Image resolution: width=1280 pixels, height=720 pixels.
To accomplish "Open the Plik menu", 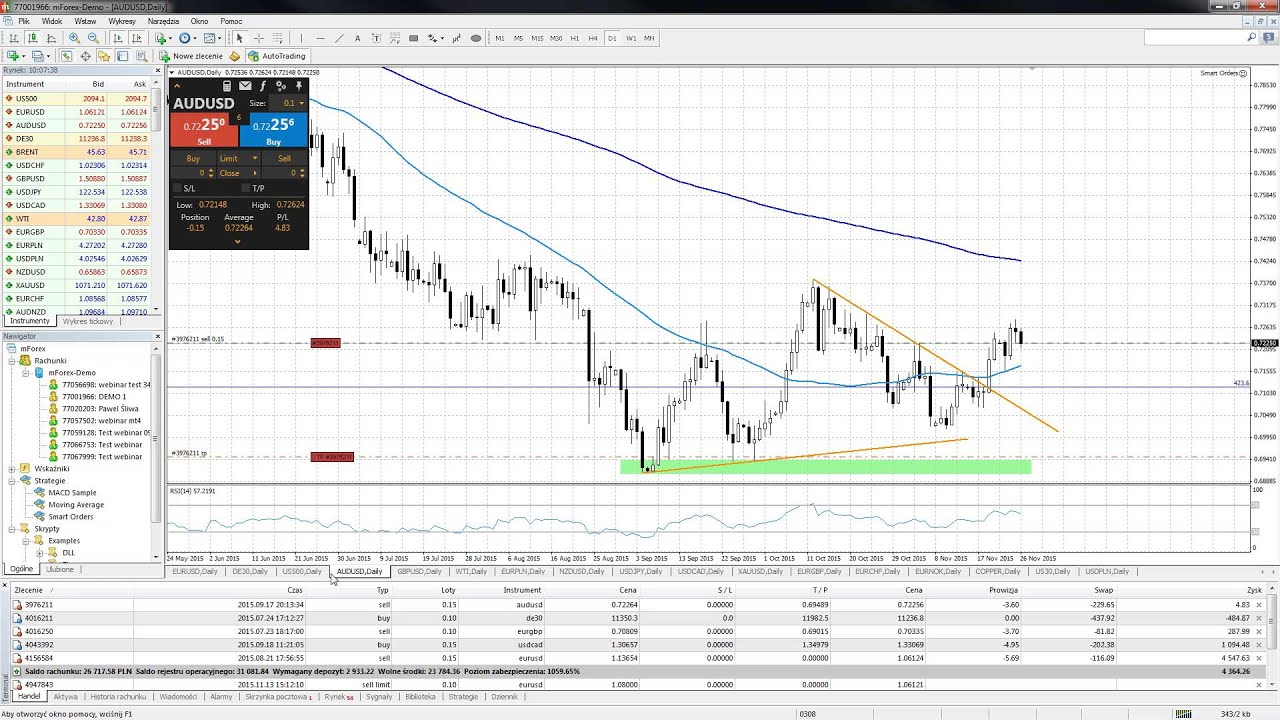I will point(23,21).
